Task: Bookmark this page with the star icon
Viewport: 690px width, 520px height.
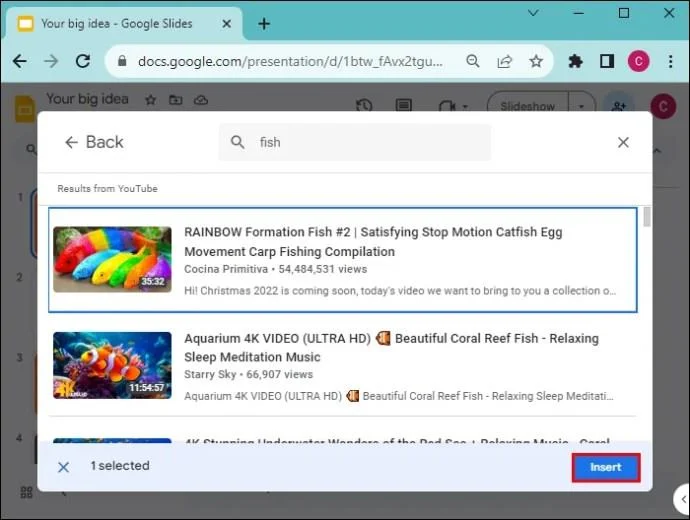Action: coord(536,61)
